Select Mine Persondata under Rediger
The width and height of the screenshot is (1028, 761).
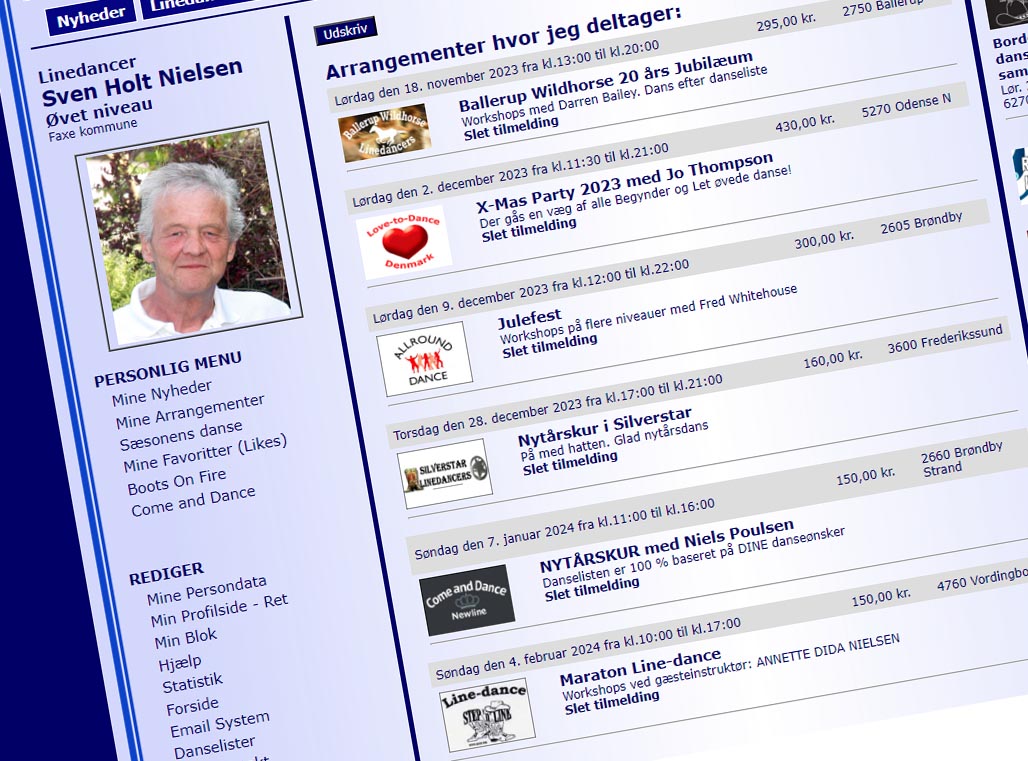pos(207,591)
